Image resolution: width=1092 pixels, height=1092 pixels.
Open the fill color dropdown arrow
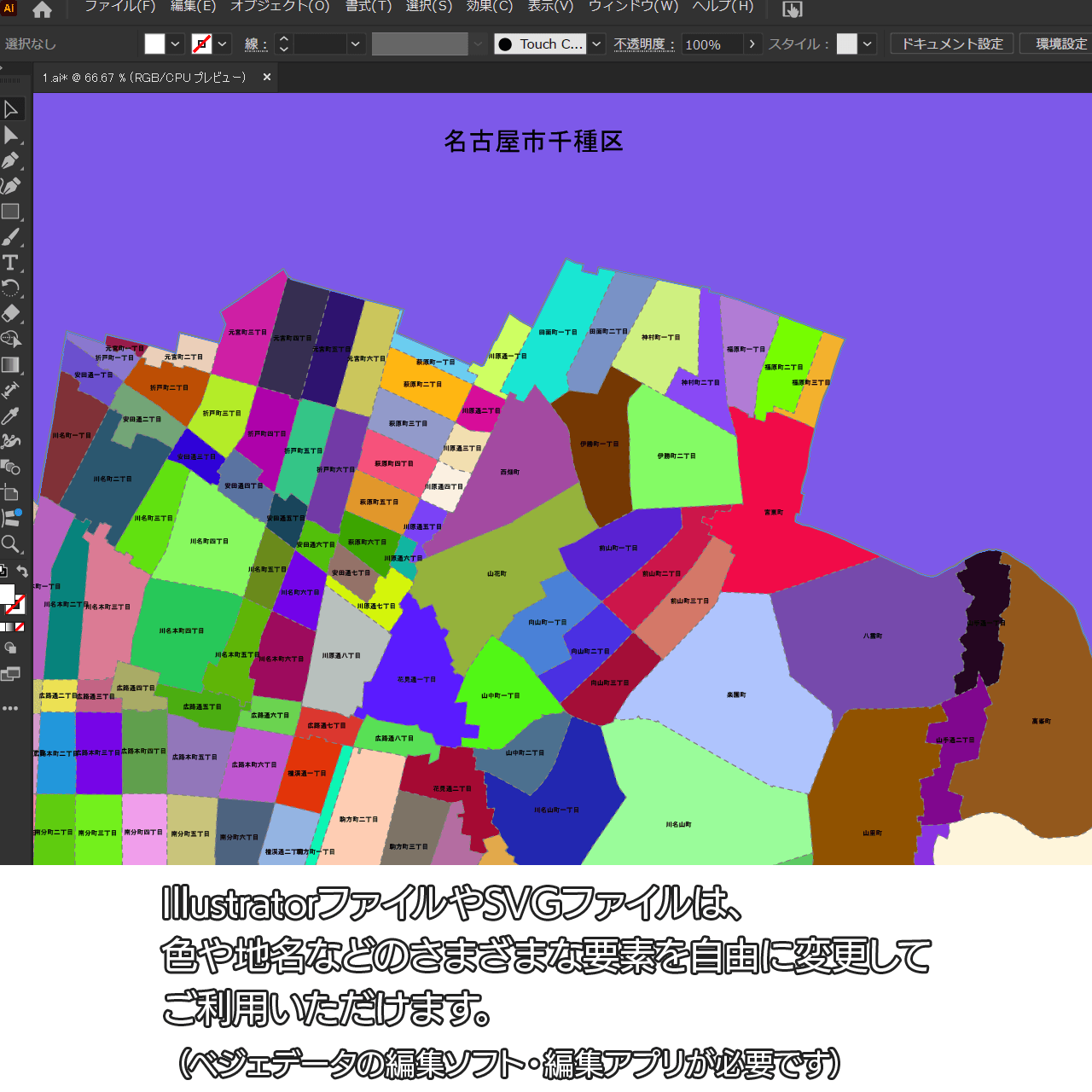pos(176,44)
